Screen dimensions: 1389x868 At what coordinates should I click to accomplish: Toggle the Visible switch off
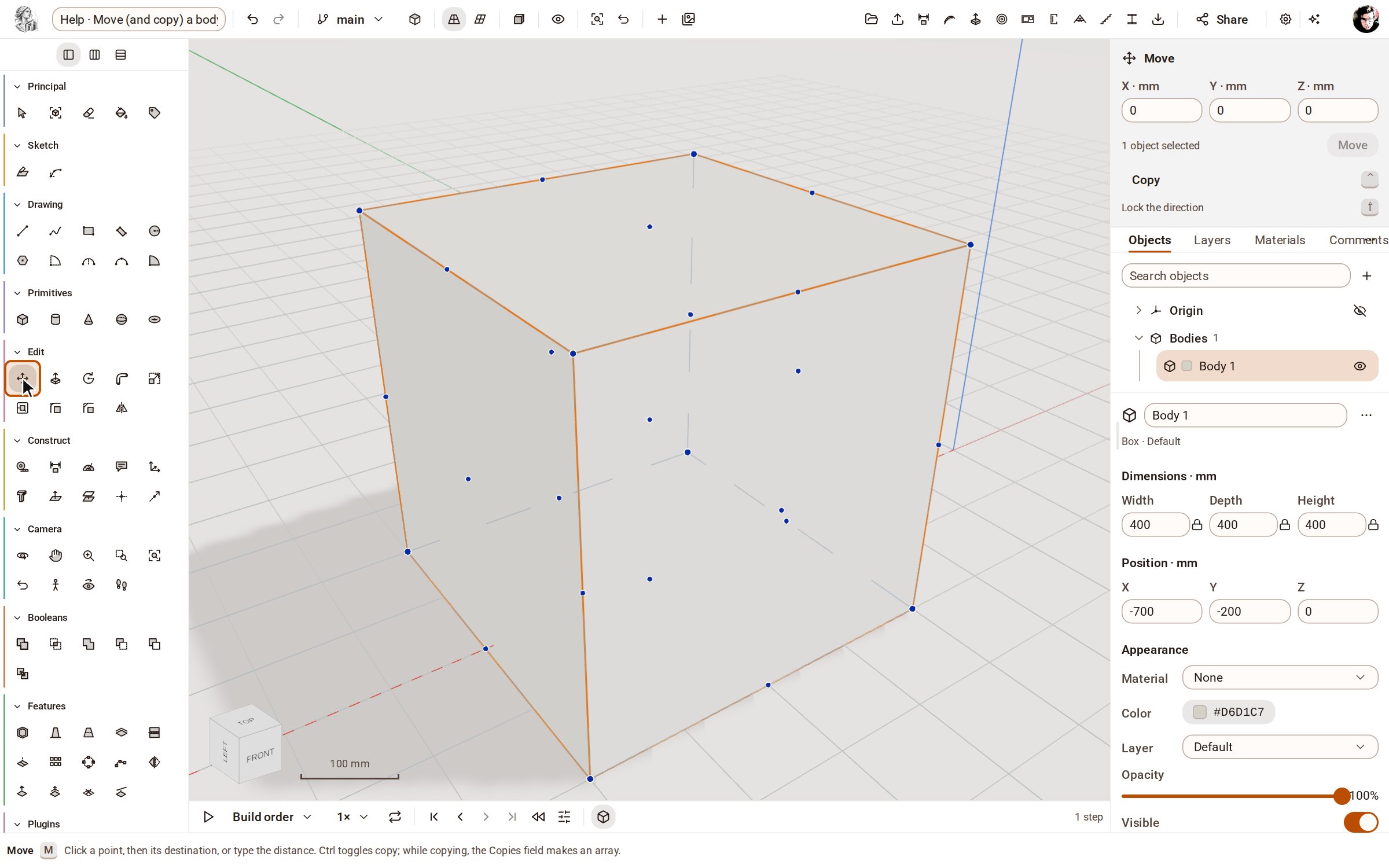pyautogui.click(x=1361, y=822)
